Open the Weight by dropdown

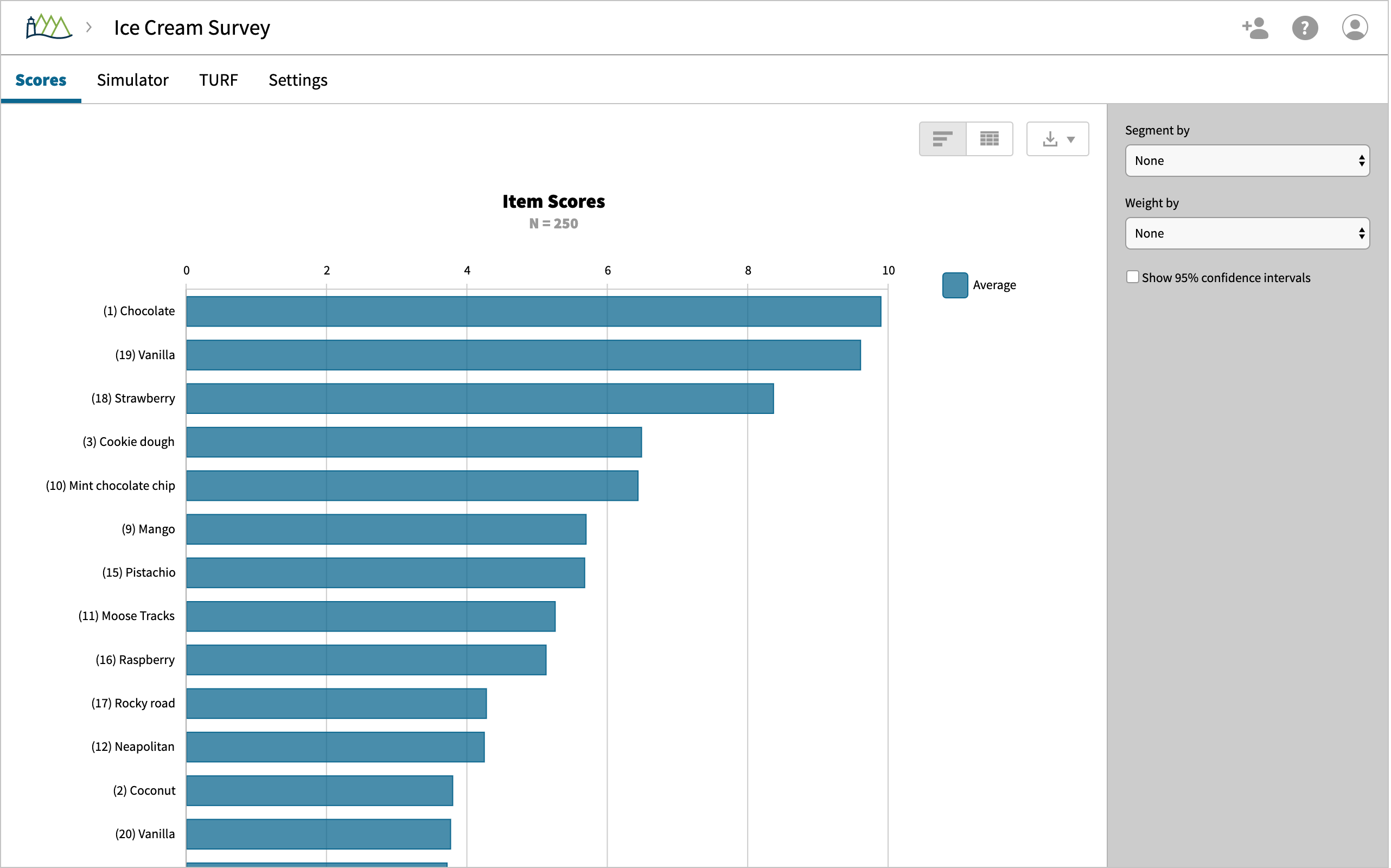tap(1247, 233)
